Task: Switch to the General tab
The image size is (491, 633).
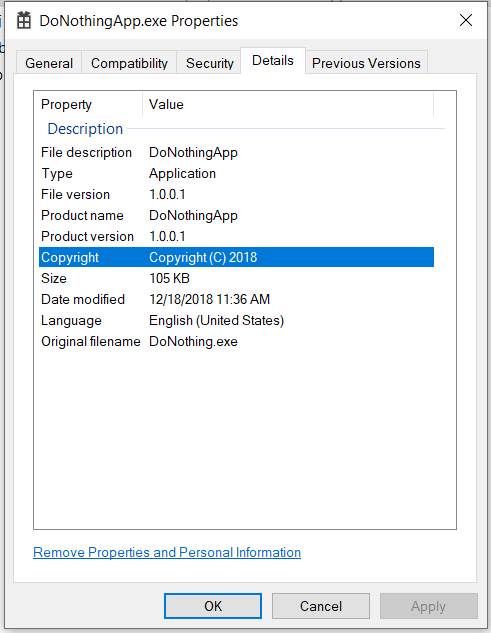Action: click(x=49, y=63)
